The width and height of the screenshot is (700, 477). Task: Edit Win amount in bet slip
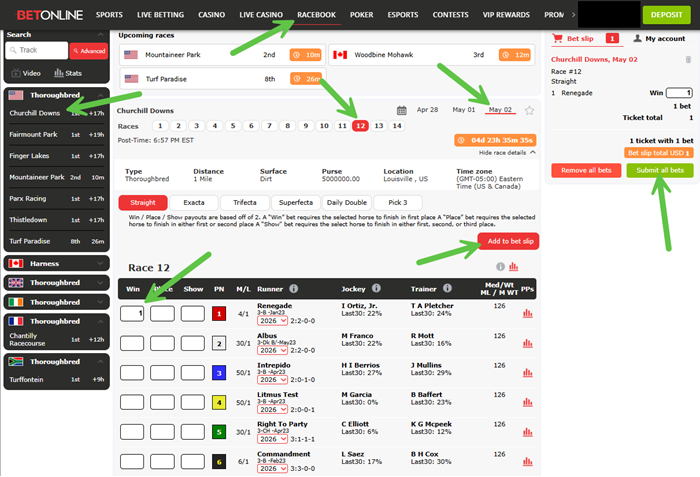[679, 93]
